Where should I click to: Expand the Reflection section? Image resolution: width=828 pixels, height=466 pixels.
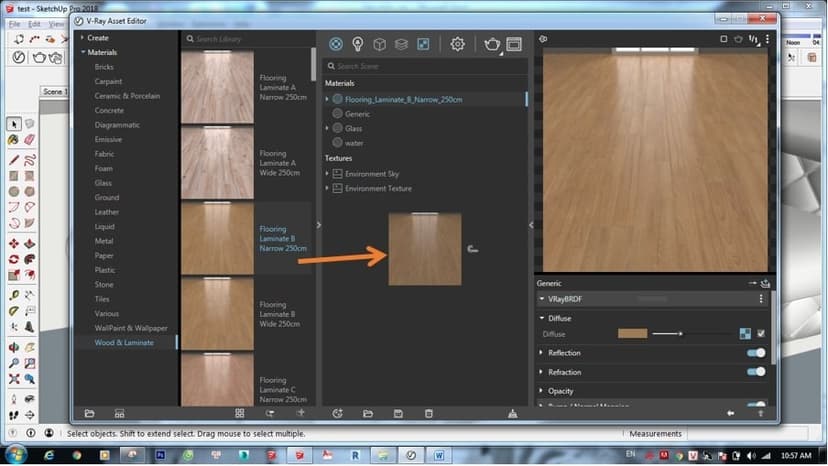541,352
